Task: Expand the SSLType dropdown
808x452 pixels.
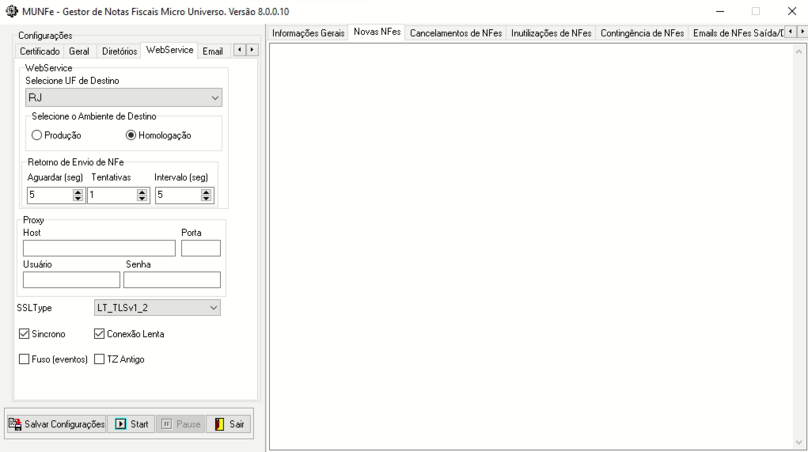Action: tap(150, 308)
